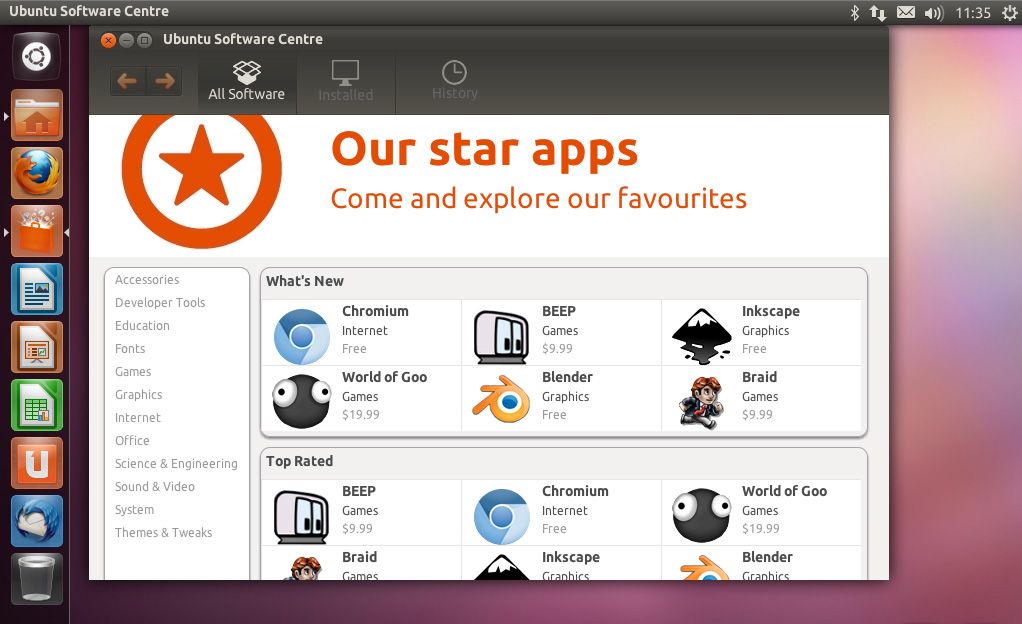Select the Developer Tools category

tap(160, 303)
